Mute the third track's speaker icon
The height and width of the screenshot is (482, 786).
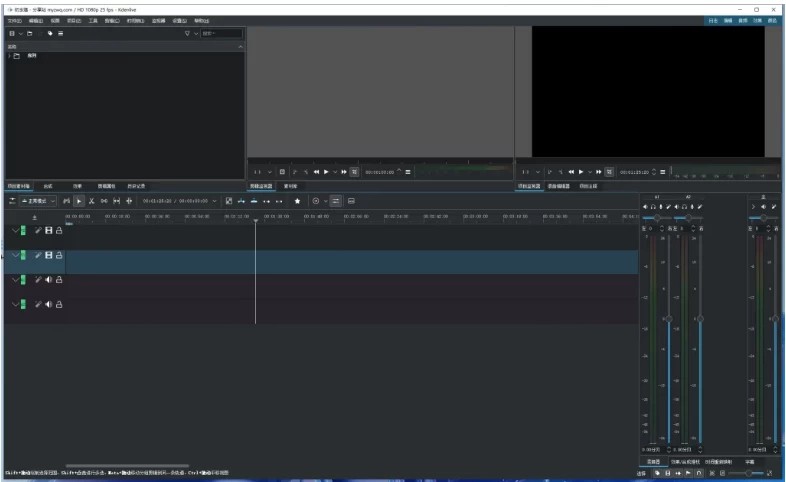pos(48,279)
